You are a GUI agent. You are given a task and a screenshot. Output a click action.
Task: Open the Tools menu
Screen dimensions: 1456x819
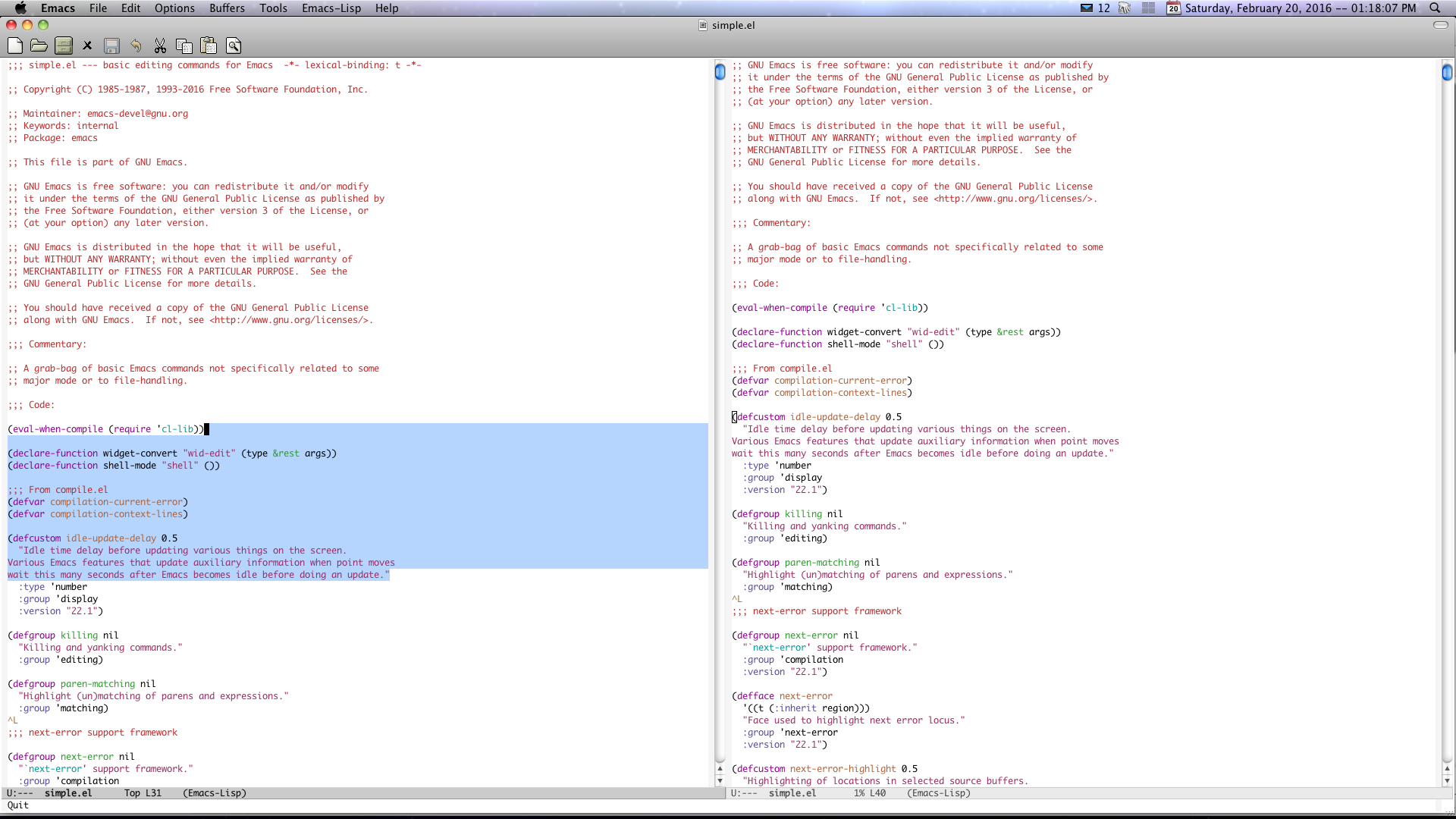[x=273, y=8]
